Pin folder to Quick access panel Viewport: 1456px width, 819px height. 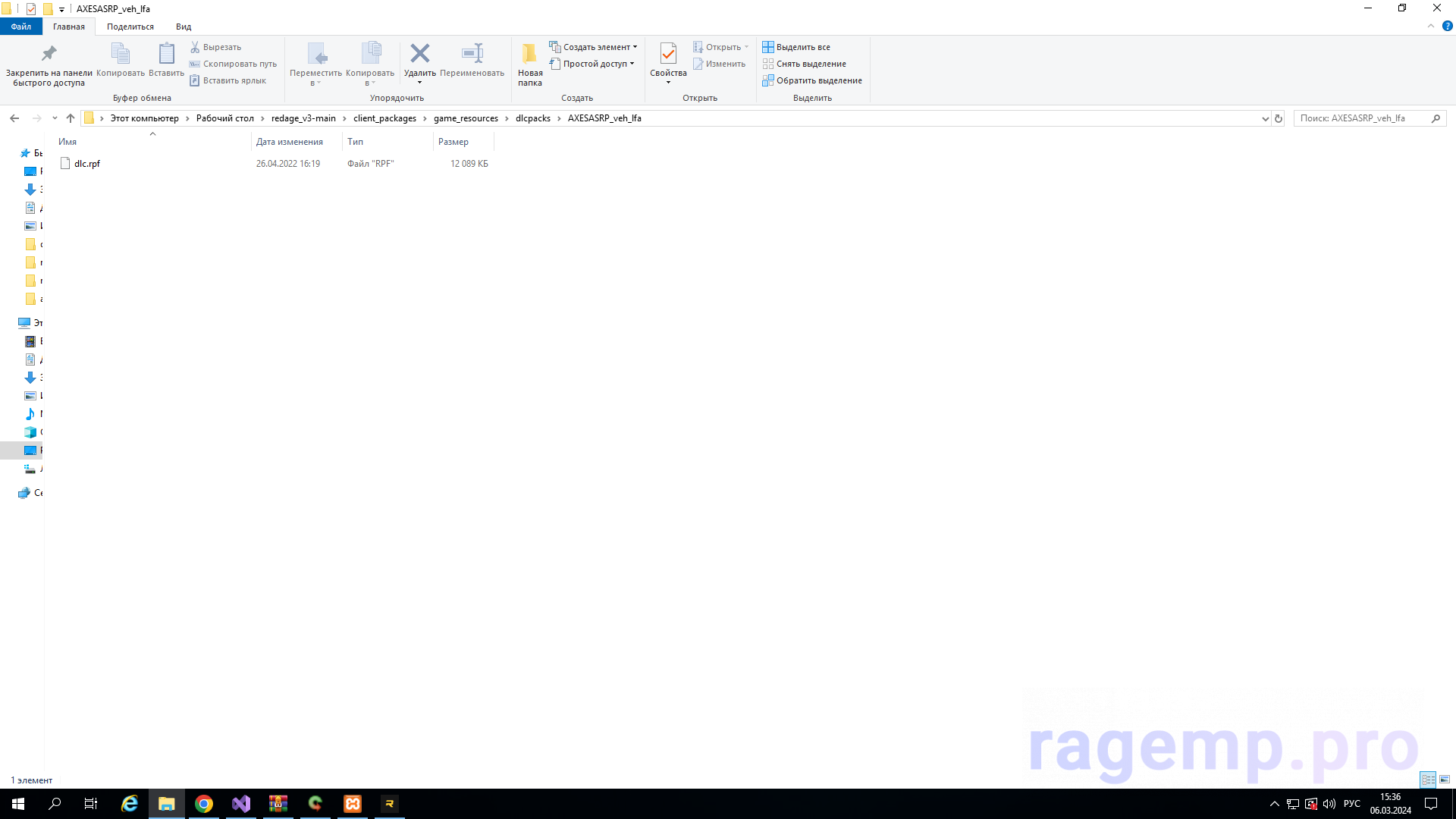click(x=49, y=64)
